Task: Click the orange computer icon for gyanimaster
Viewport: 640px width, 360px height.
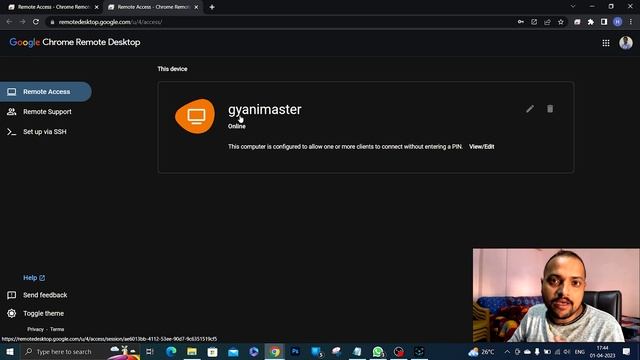Action: pyautogui.click(x=195, y=116)
